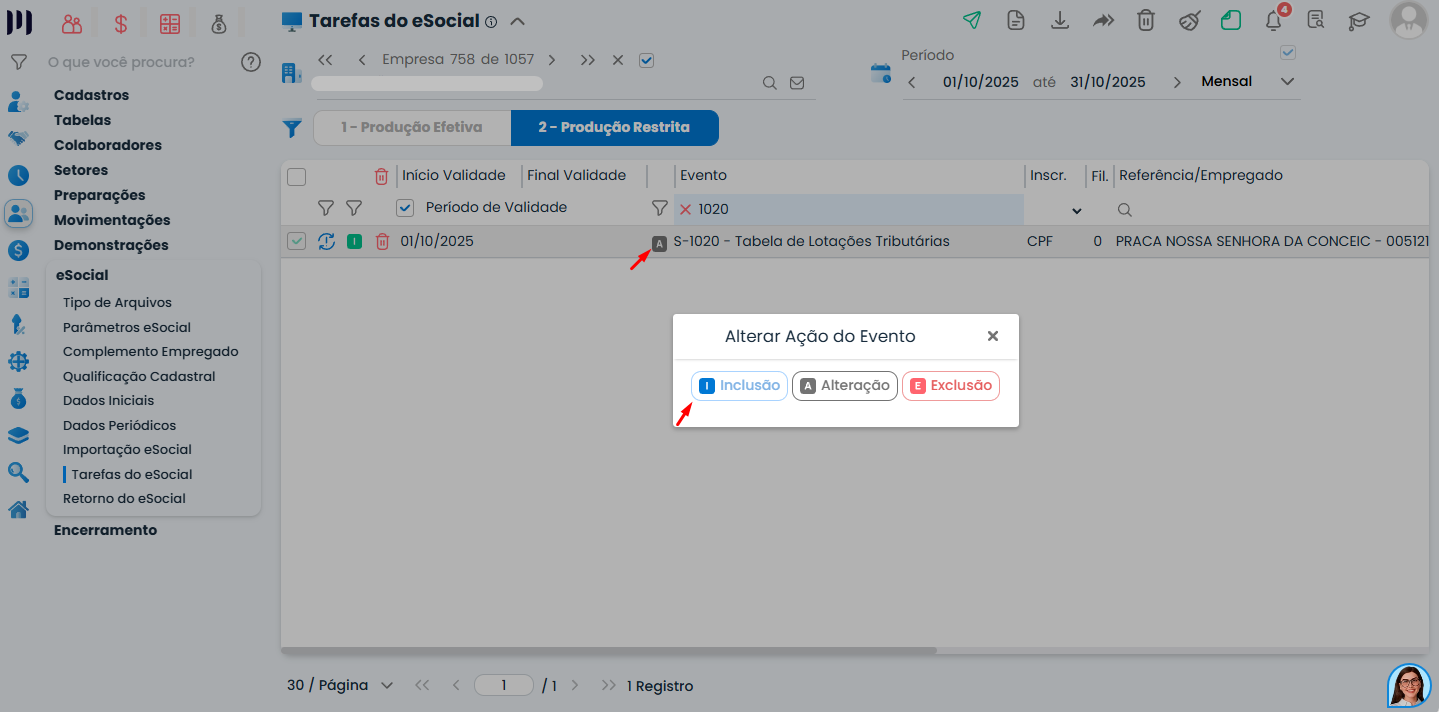Toggle the checked checkbox on the S-1020 row
This screenshot has height=712, width=1439.
pyautogui.click(x=296, y=241)
